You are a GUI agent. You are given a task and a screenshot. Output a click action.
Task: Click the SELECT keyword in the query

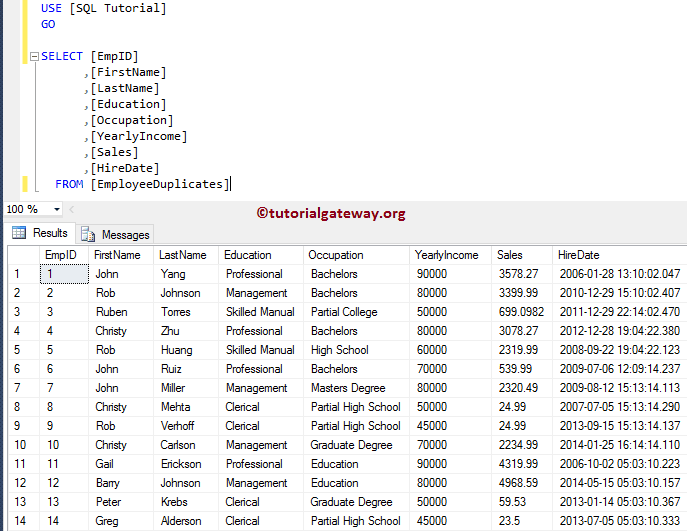point(62,56)
